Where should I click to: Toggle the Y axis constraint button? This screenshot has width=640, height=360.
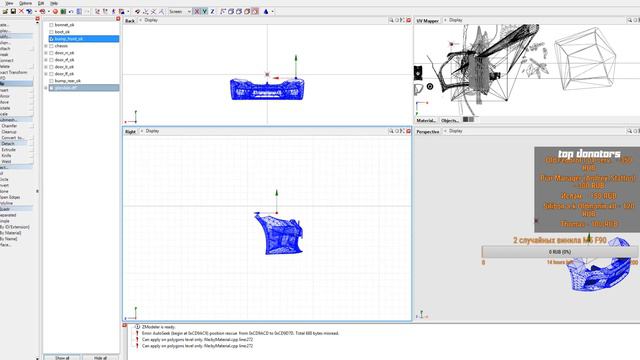[x=204, y=11]
